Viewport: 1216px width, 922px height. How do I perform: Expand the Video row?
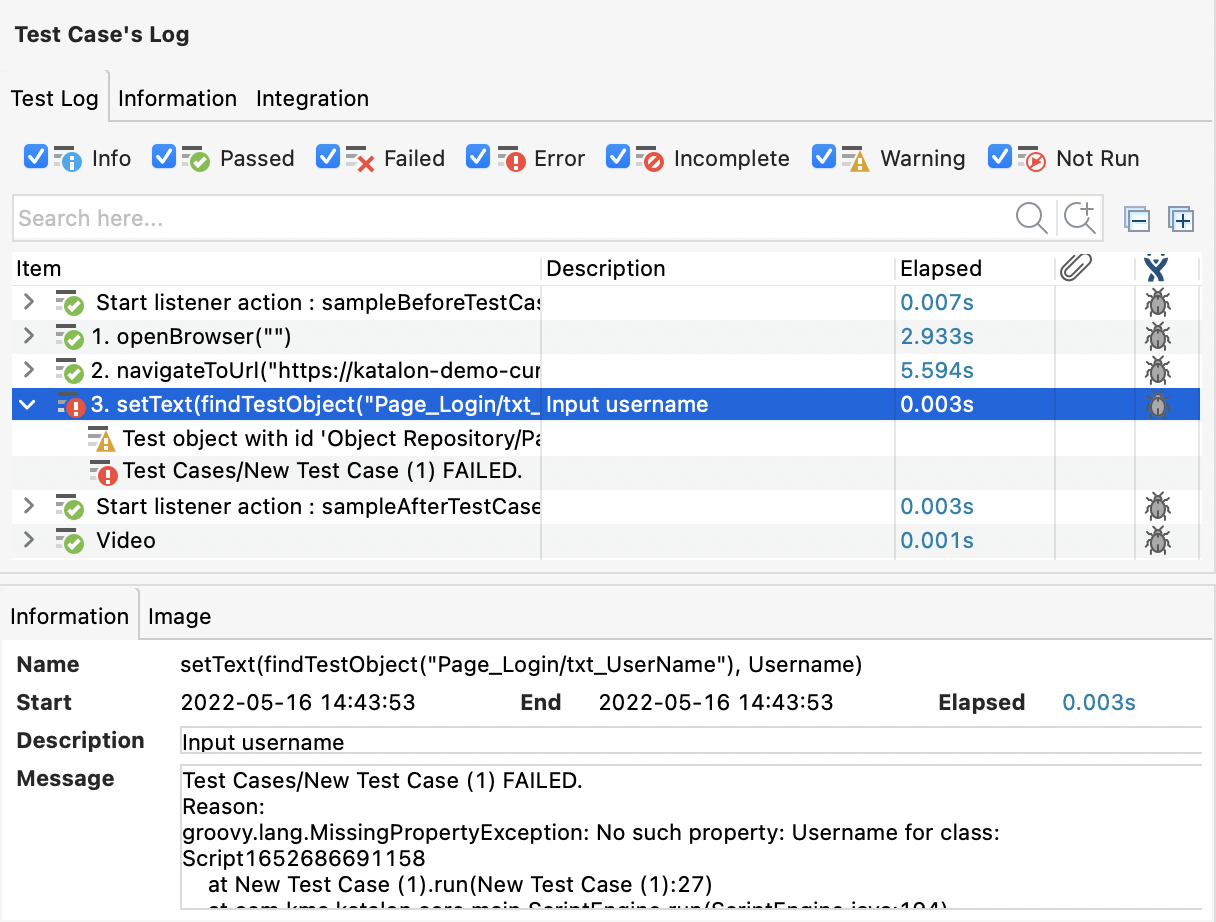[28, 540]
